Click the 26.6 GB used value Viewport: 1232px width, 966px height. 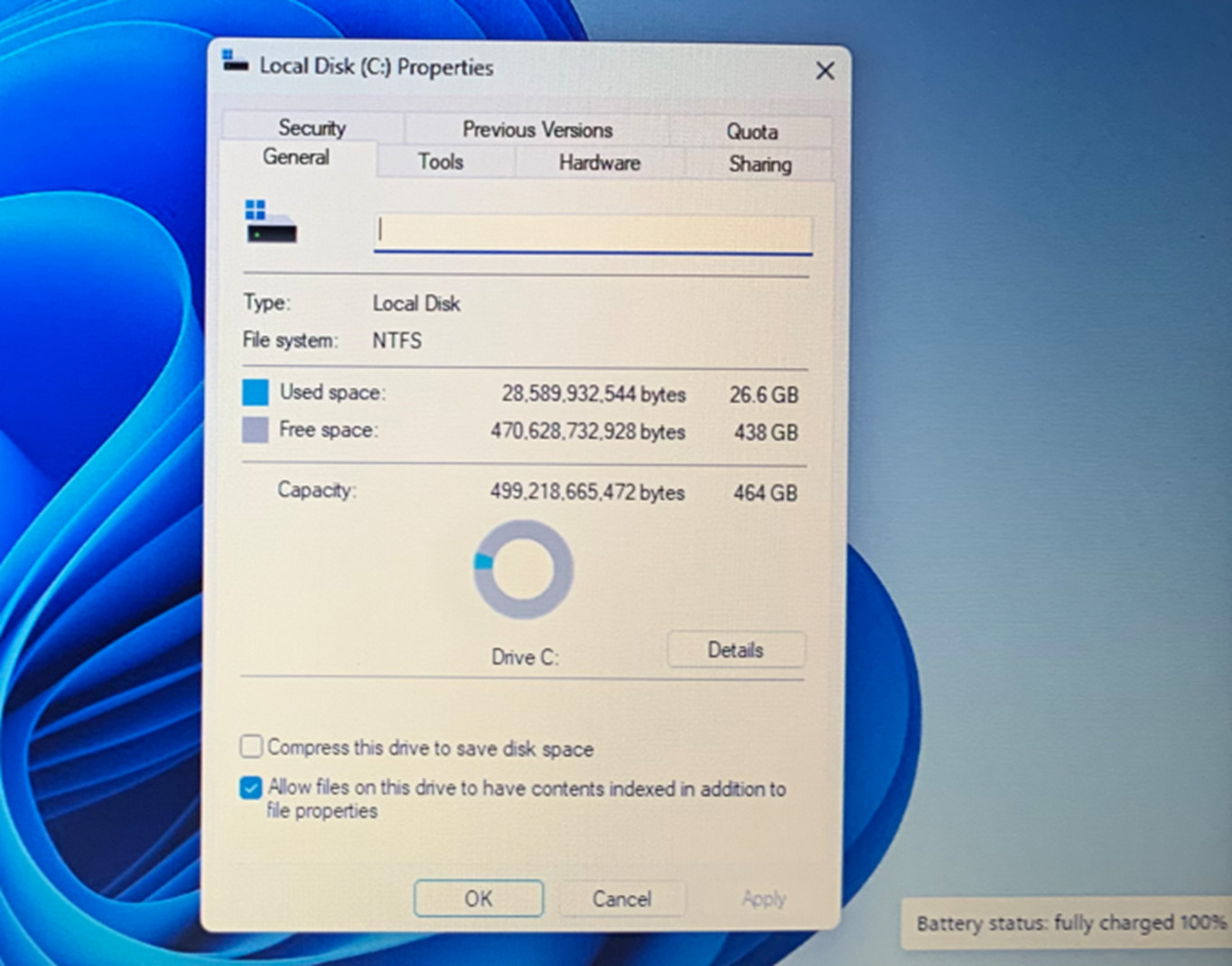(764, 395)
